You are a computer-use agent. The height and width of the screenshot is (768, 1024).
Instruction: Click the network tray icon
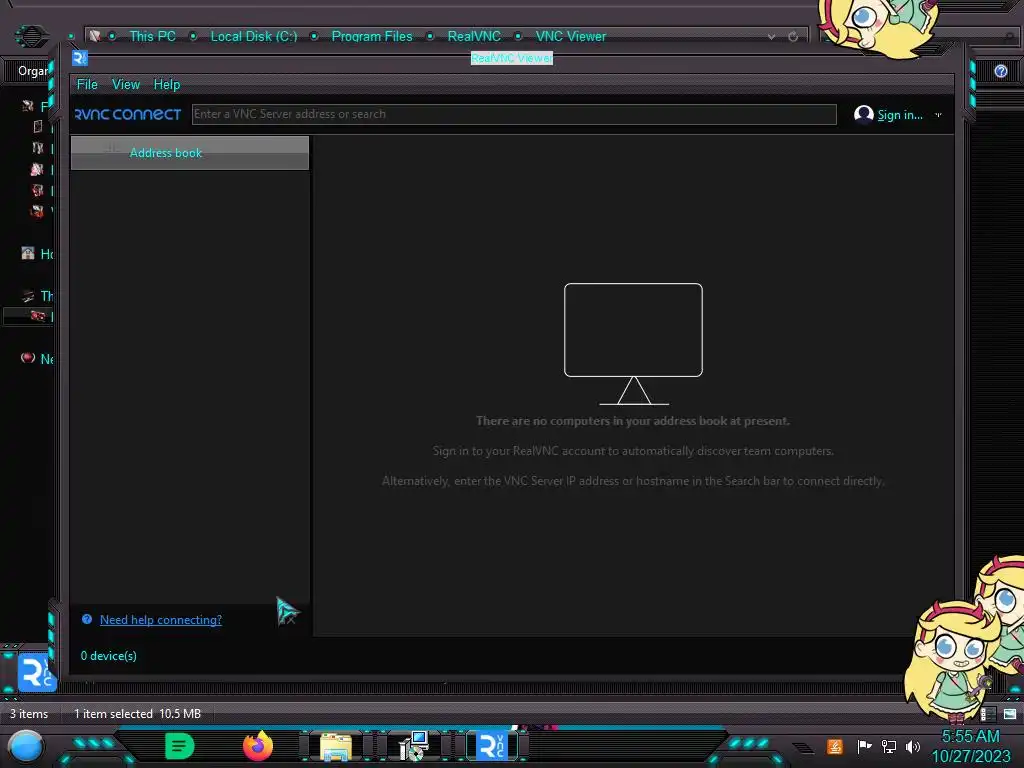pos(889,746)
